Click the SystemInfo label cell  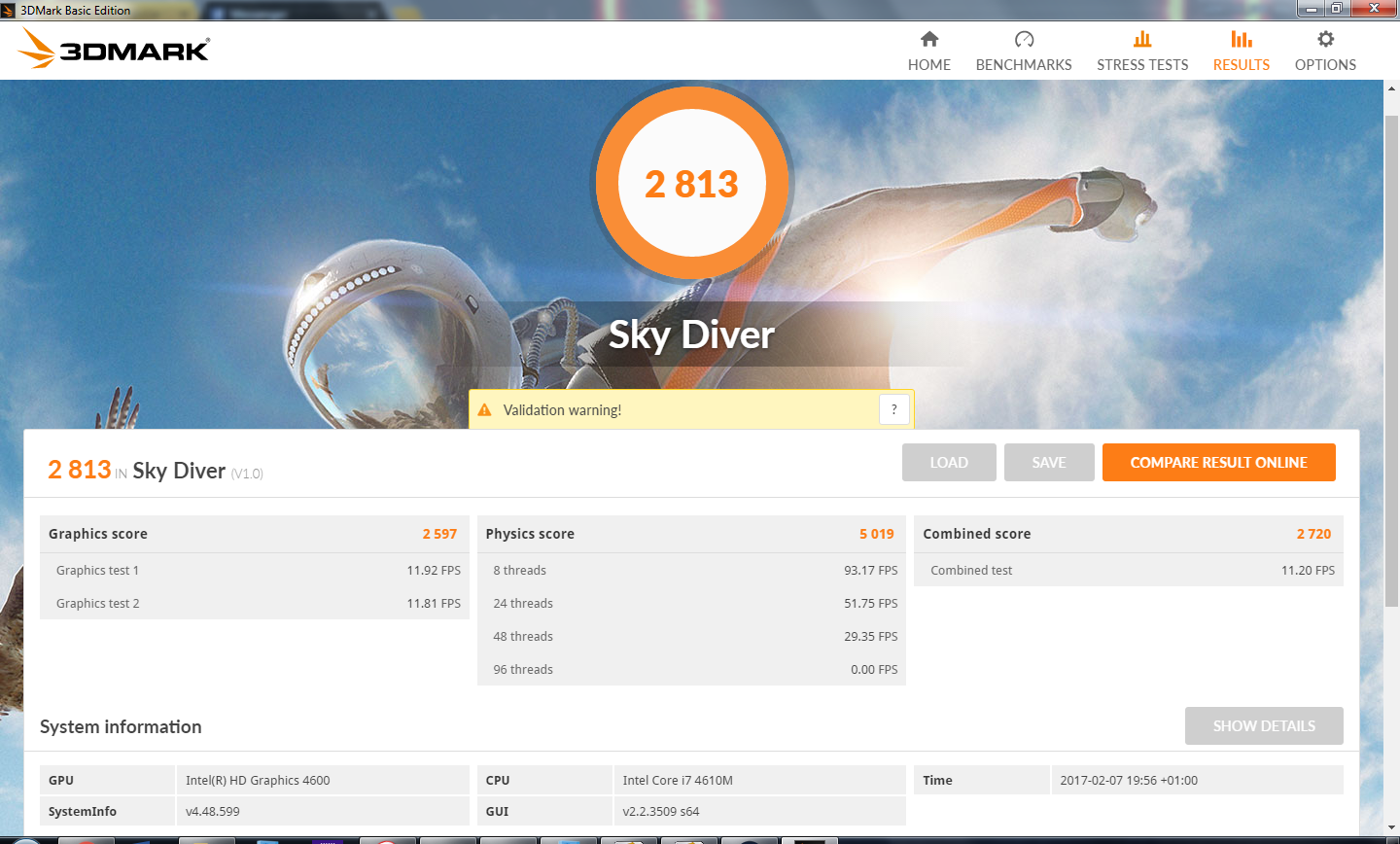tap(107, 812)
